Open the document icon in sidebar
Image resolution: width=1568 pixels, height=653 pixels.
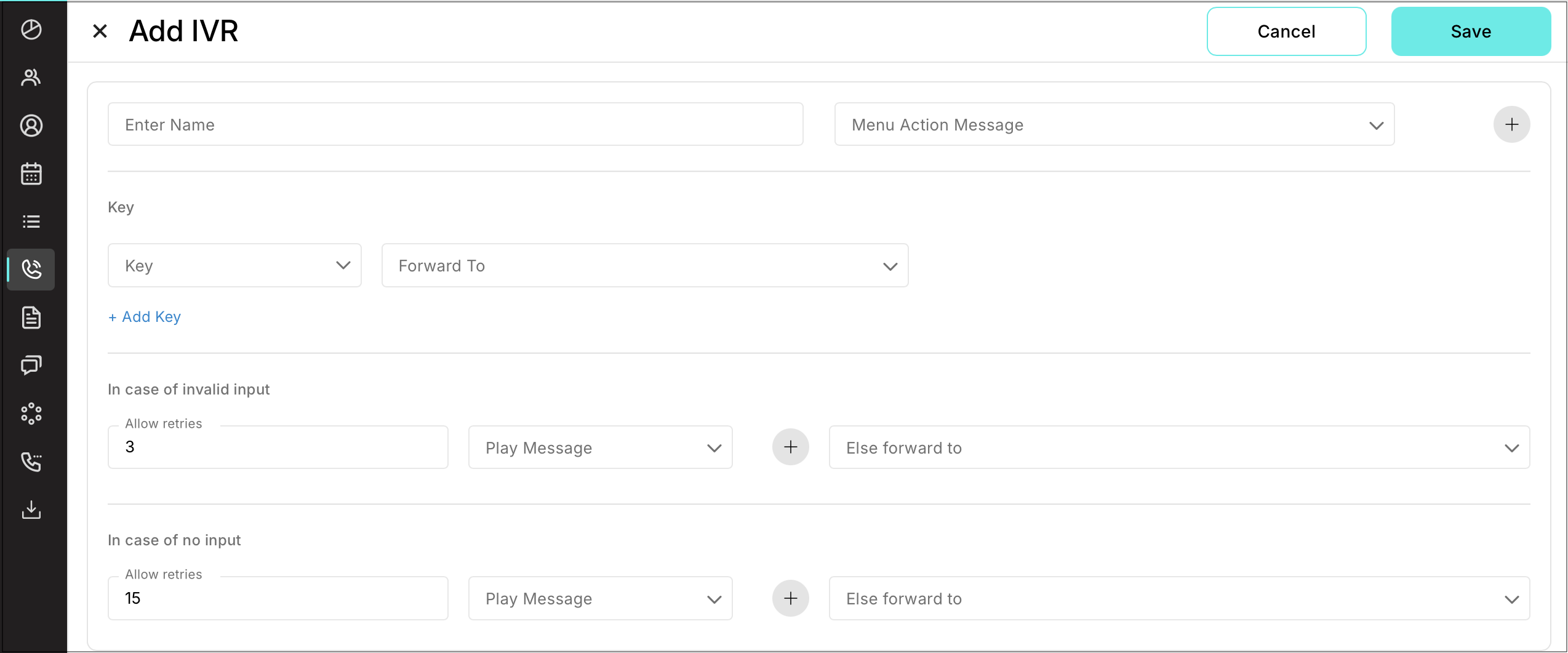(31, 318)
